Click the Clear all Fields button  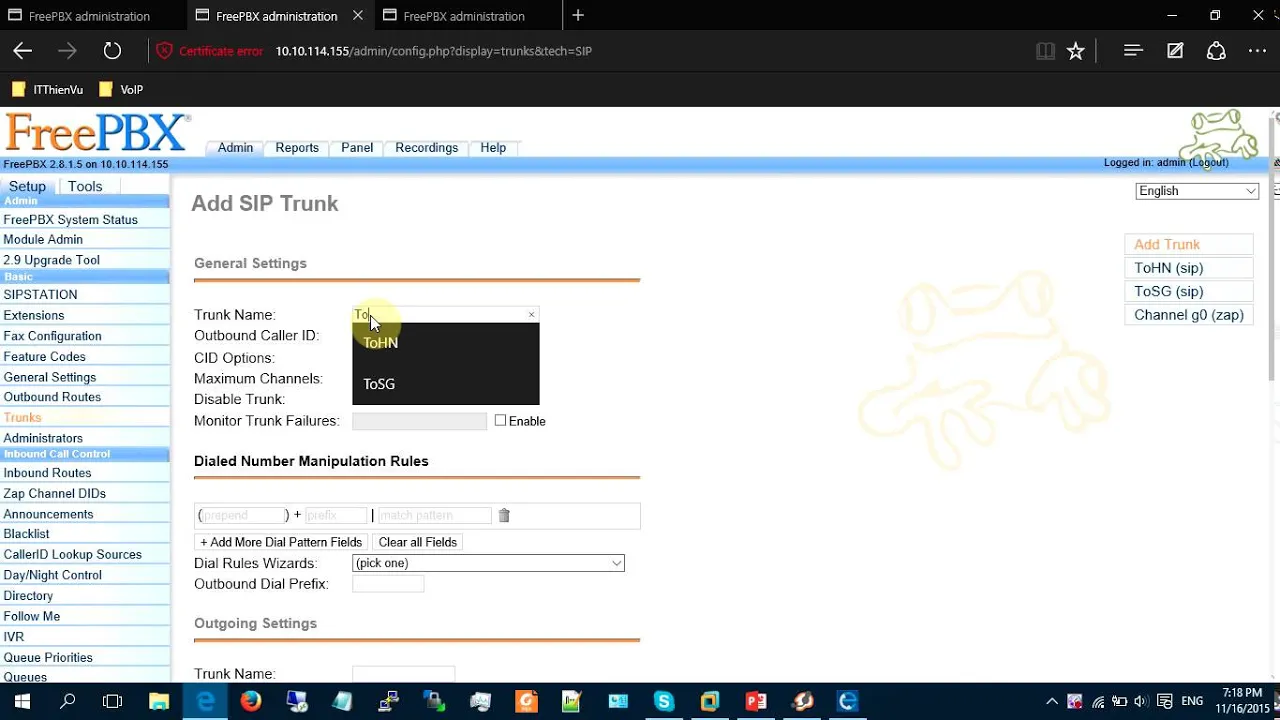(x=418, y=542)
